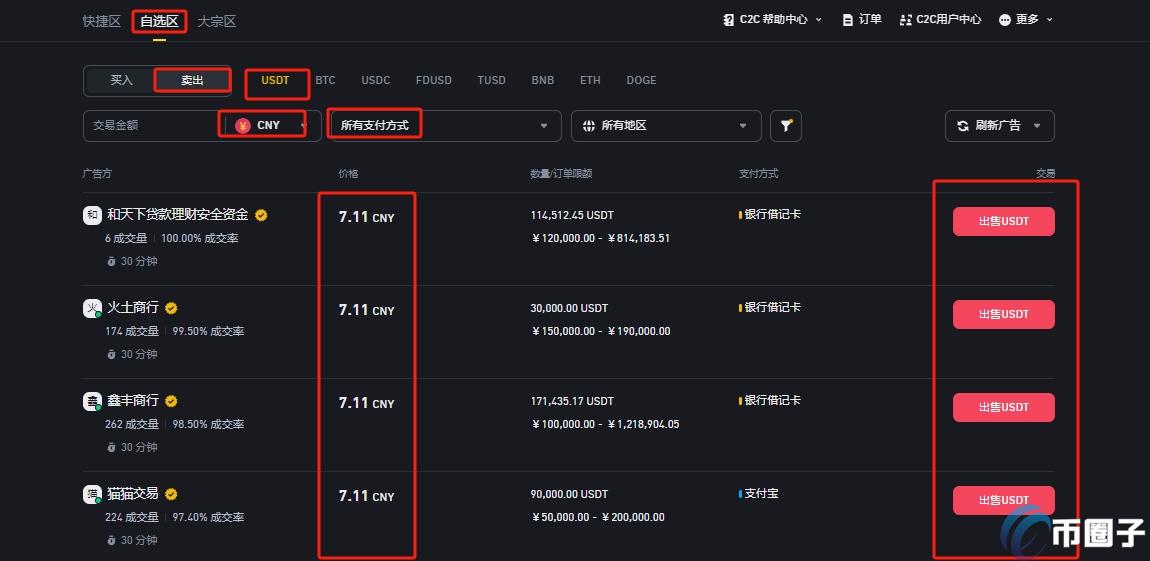Open the 所有支付方式 payment dropdown
Image resolution: width=1150 pixels, height=561 pixels.
[445, 125]
